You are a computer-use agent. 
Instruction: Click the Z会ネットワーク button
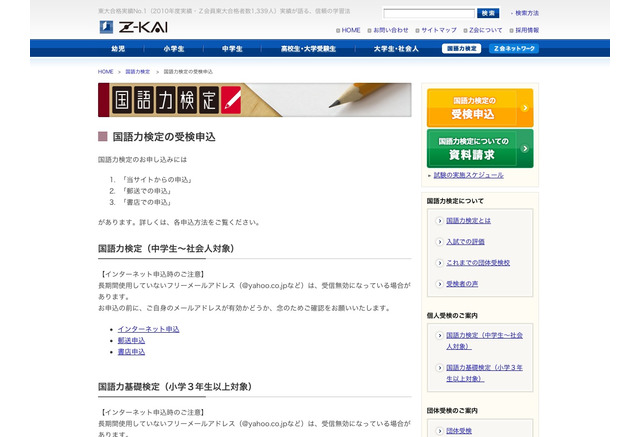click(x=514, y=48)
